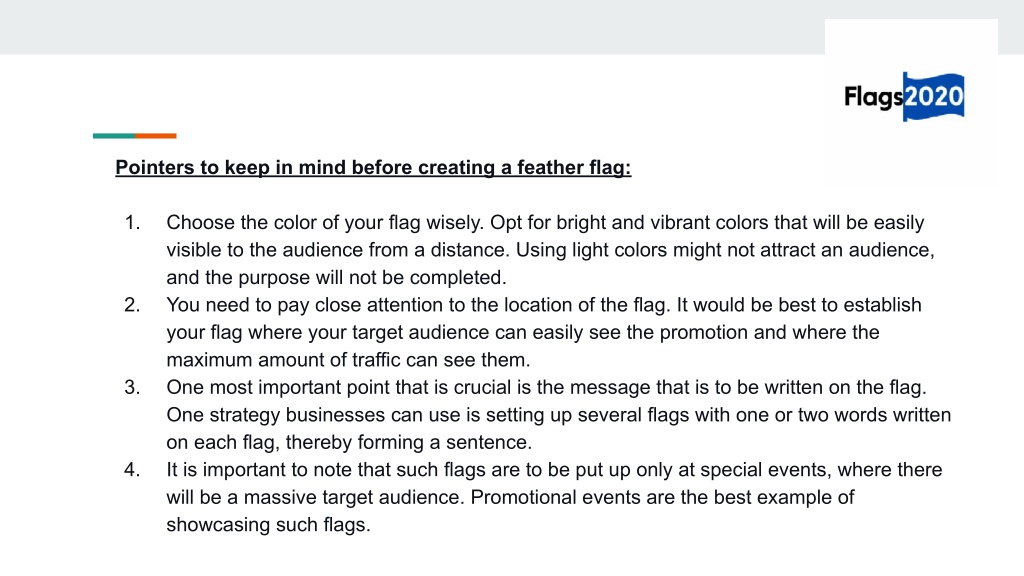Click list number 1 marker
This screenshot has width=1024, height=576.
[133, 223]
